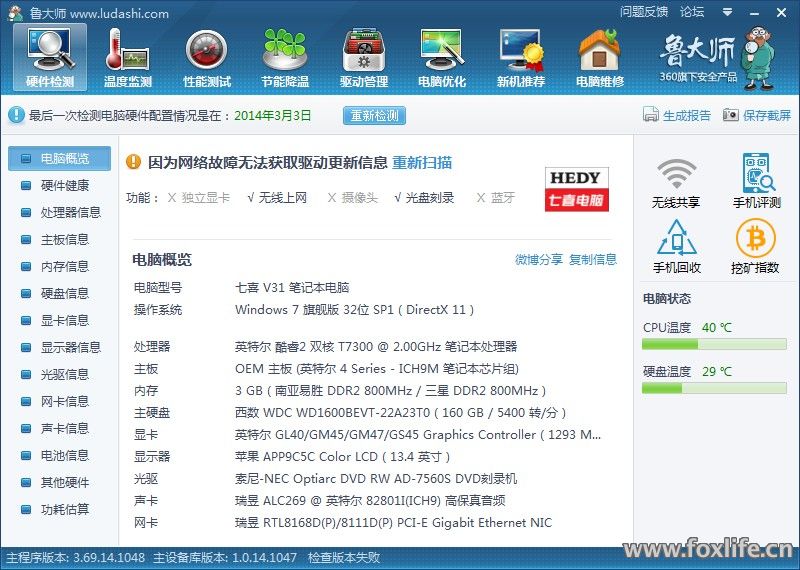The width and height of the screenshot is (800, 570).
Task: Open 挖矿指数 bitcoin mining index
Action: (x=755, y=248)
